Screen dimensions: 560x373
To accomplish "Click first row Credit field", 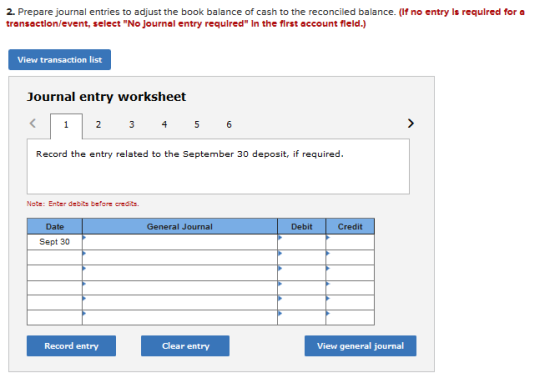I will tap(350, 242).
